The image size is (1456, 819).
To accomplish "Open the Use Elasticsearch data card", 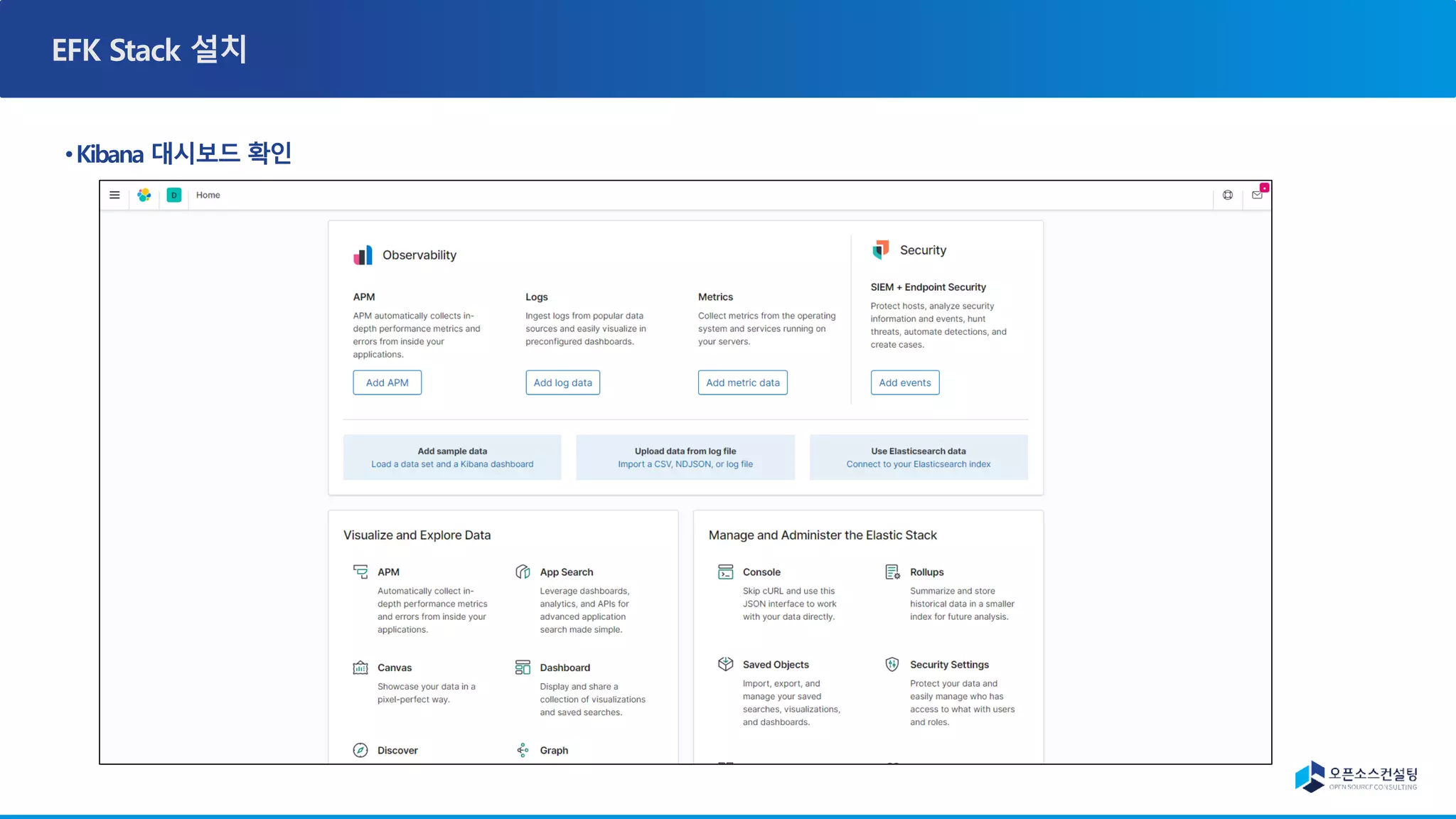I will (919, 457).
